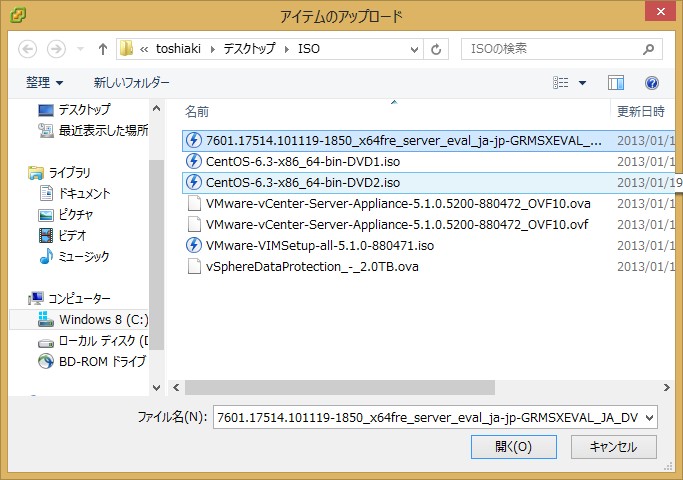Refresh the ISO folder view
The width and height of the screenshot is (683, 480).
click(436, 50)
